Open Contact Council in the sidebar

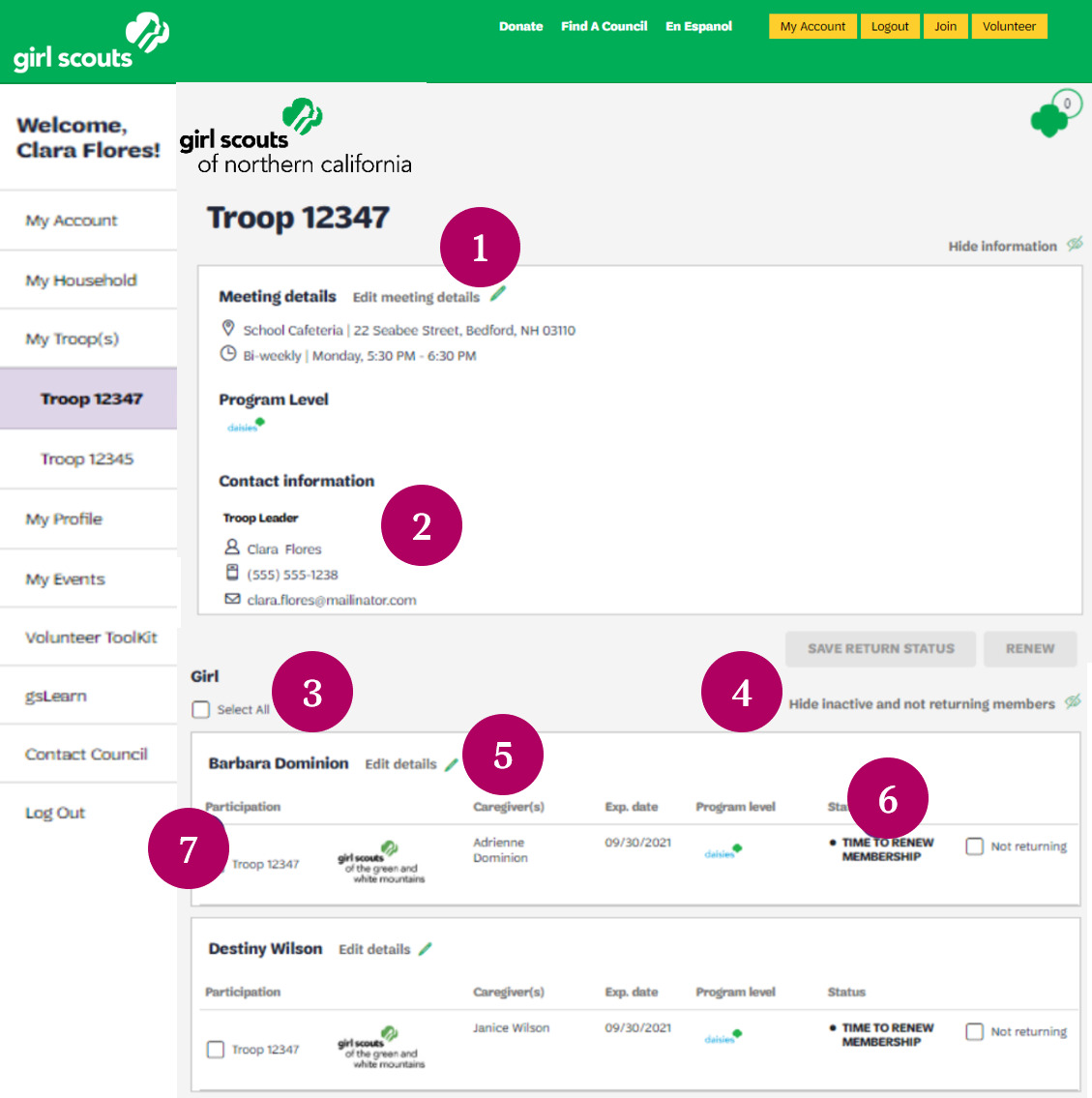88,755
